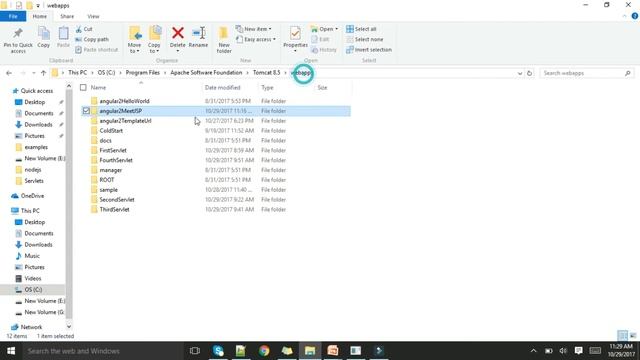Navigate back with the back arrow
Viewport: 640px width, 360px height.
pos(9,73)
